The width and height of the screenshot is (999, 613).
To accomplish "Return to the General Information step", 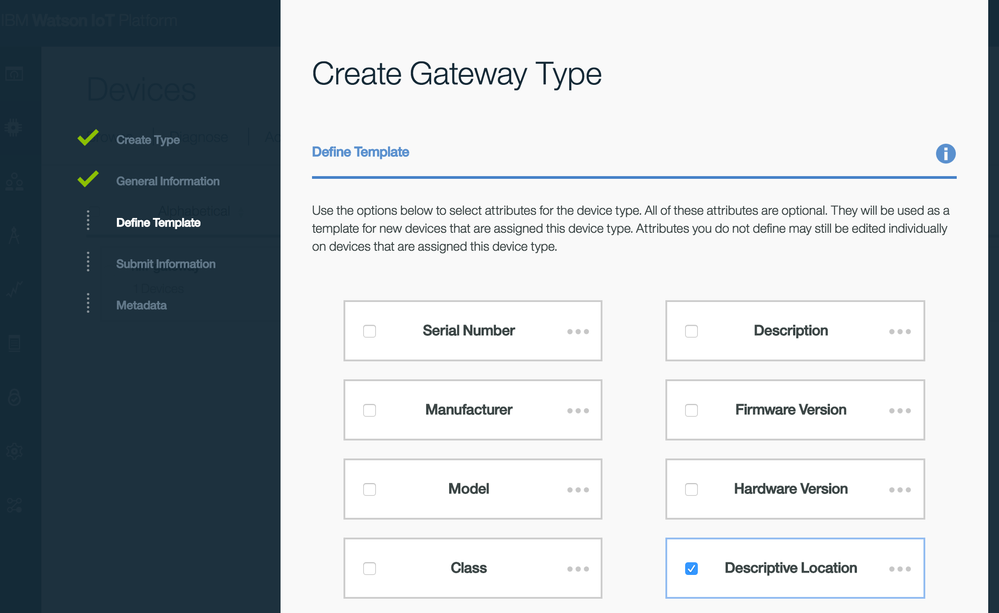I will (x=167, y=181).
